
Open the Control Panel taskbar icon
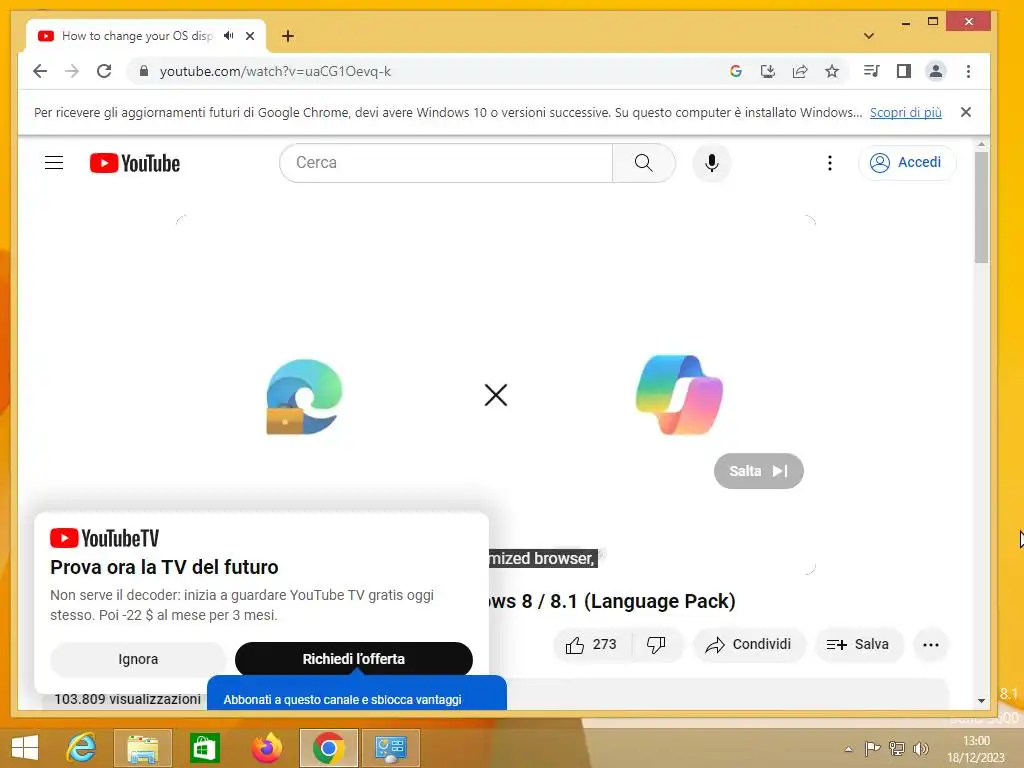click(391, 748)
